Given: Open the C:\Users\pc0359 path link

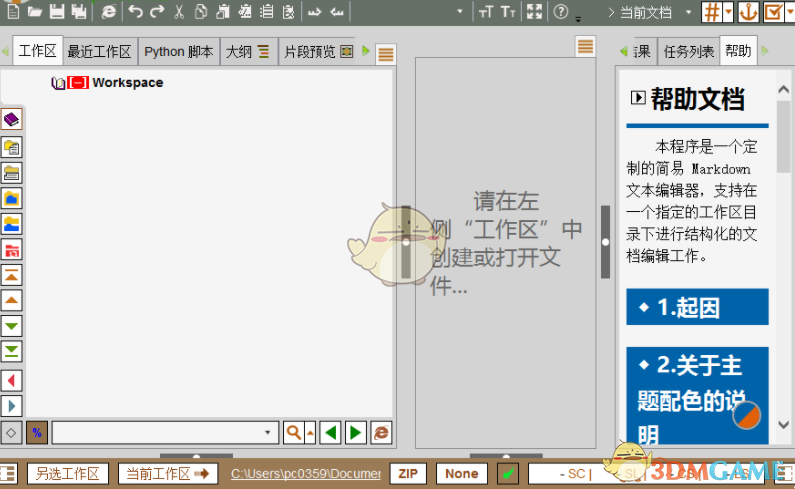Looking at the screenshot, I should 306,474.
